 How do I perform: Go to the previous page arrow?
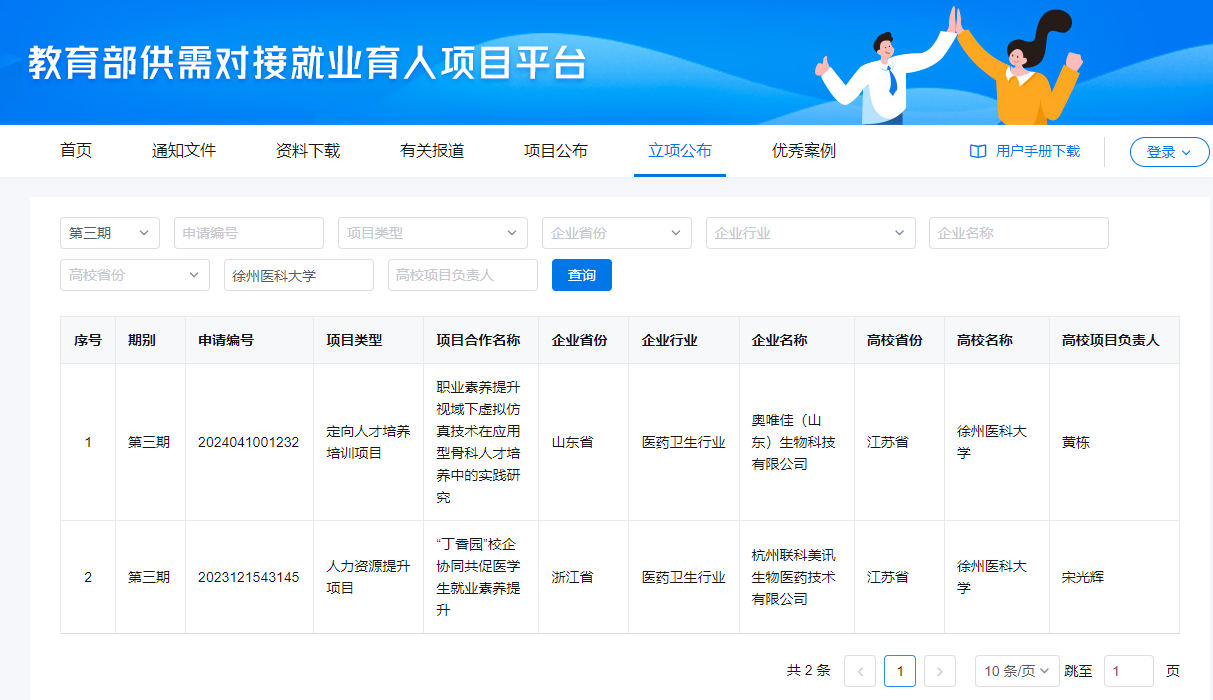860,671
